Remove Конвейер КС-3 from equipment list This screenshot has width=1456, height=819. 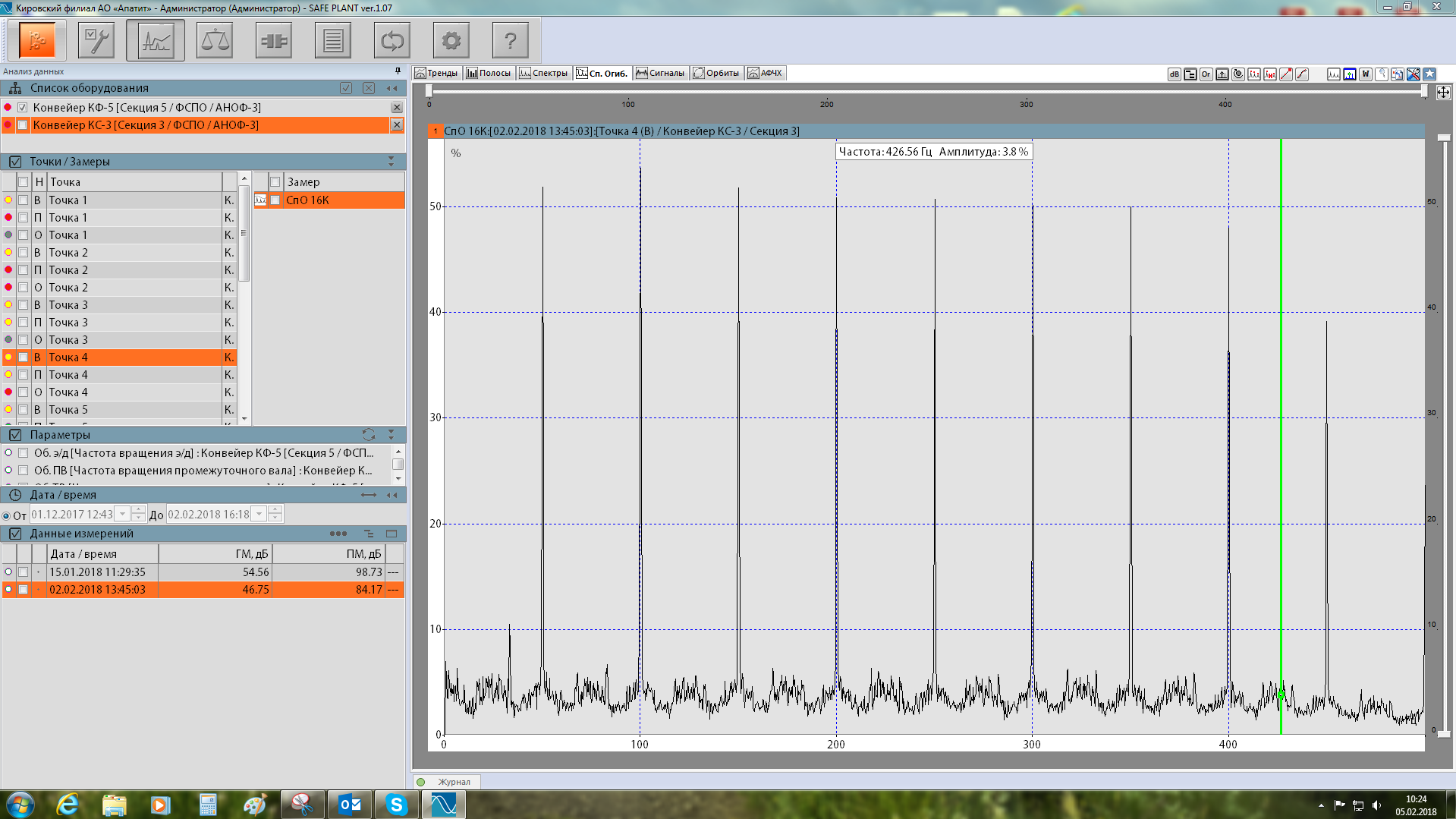click(x=397, y=125)
